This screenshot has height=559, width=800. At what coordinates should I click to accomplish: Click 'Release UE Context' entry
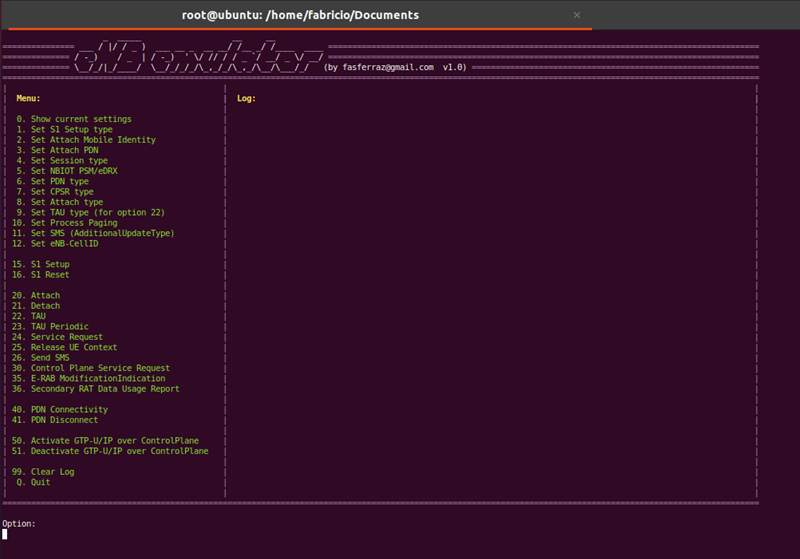click(x=64, y=347)
